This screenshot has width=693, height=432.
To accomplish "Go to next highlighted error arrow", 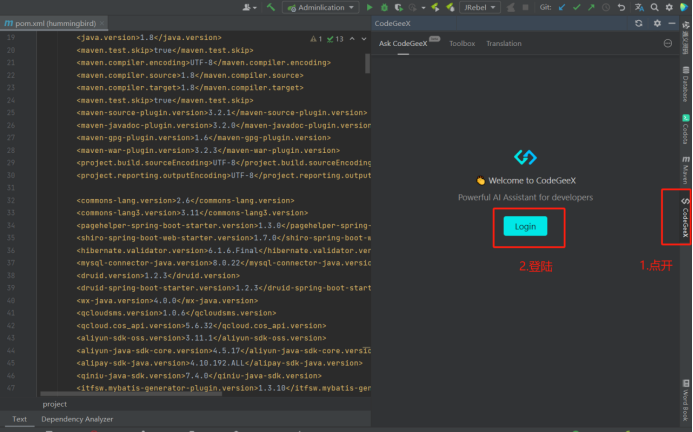I will coord(364,39).
